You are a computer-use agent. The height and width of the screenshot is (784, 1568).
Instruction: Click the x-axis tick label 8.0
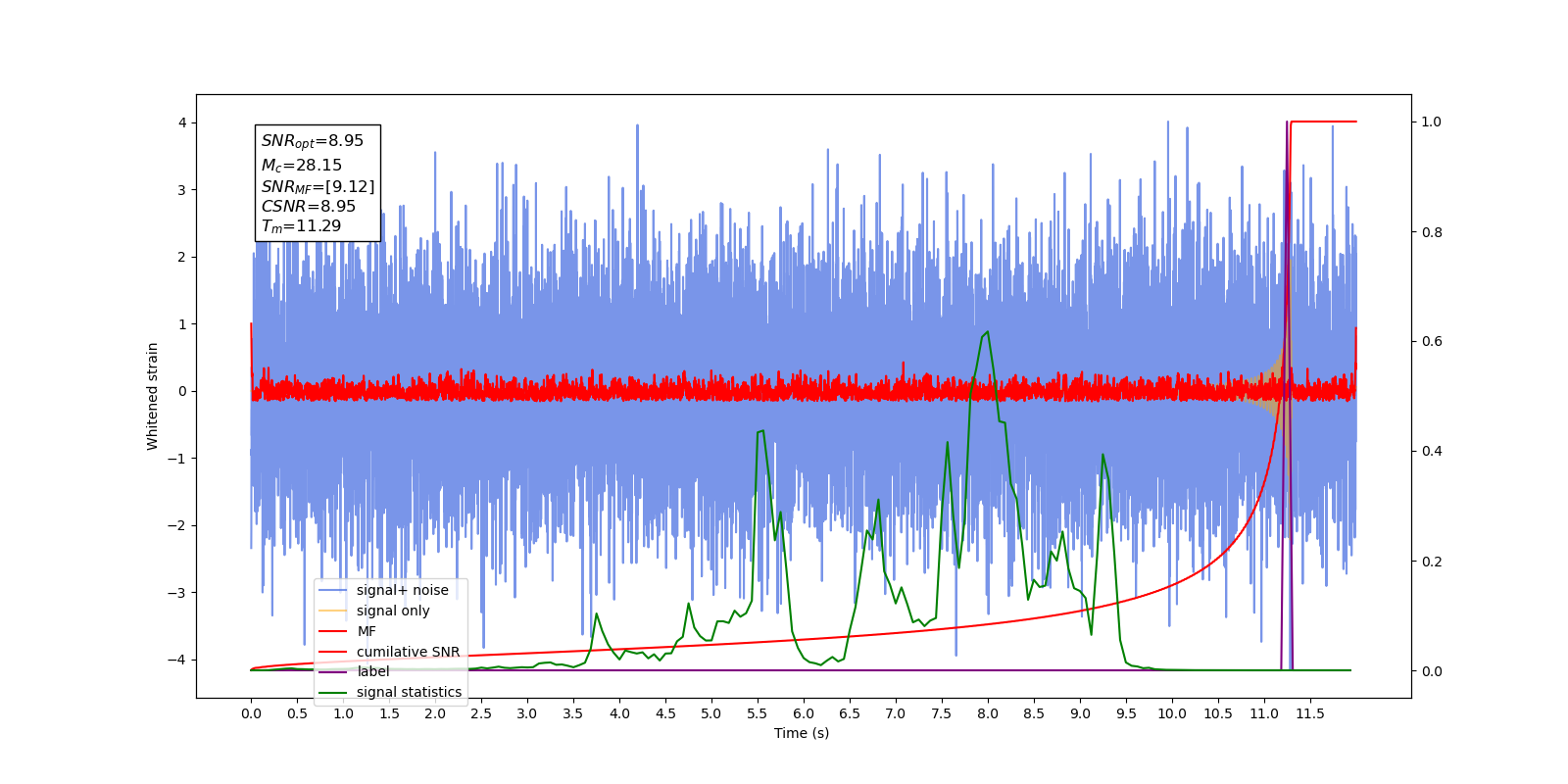click(x=987, y=713)
